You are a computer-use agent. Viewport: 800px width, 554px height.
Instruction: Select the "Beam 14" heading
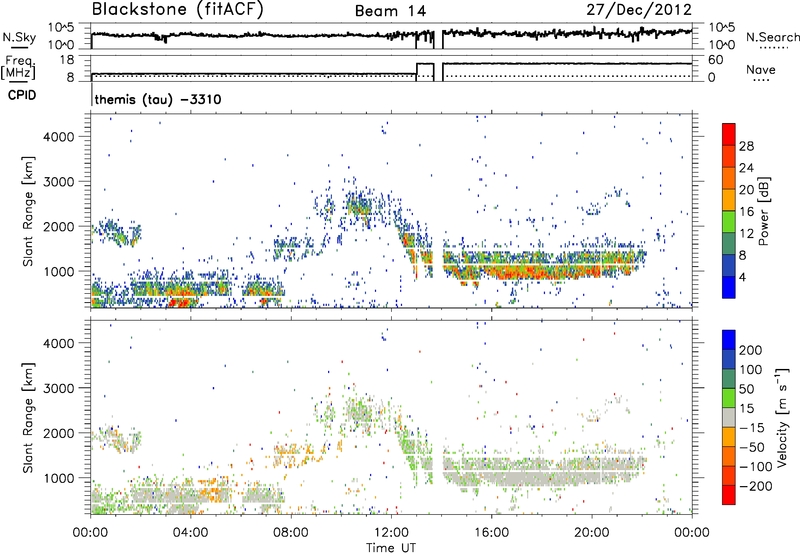(390, 11)
